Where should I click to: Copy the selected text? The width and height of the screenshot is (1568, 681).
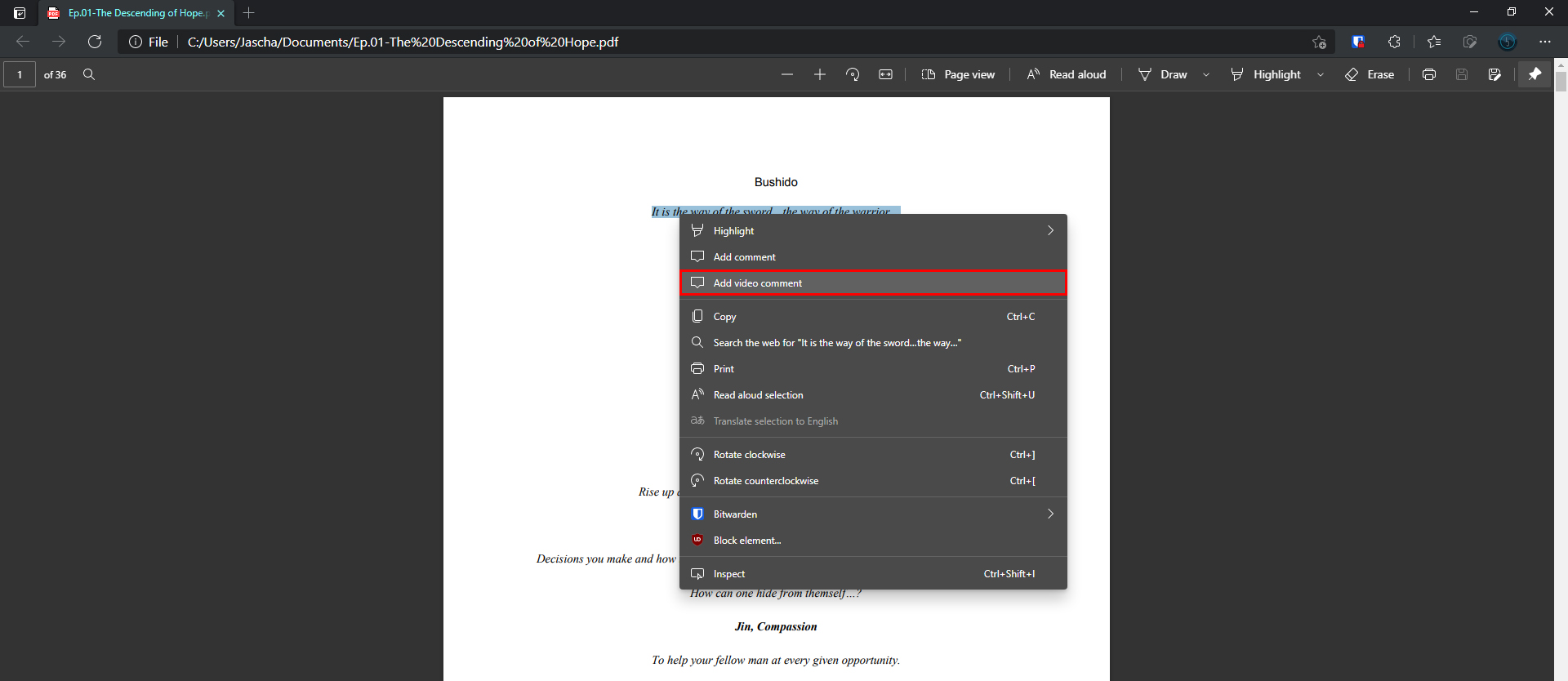coord(873,317)
